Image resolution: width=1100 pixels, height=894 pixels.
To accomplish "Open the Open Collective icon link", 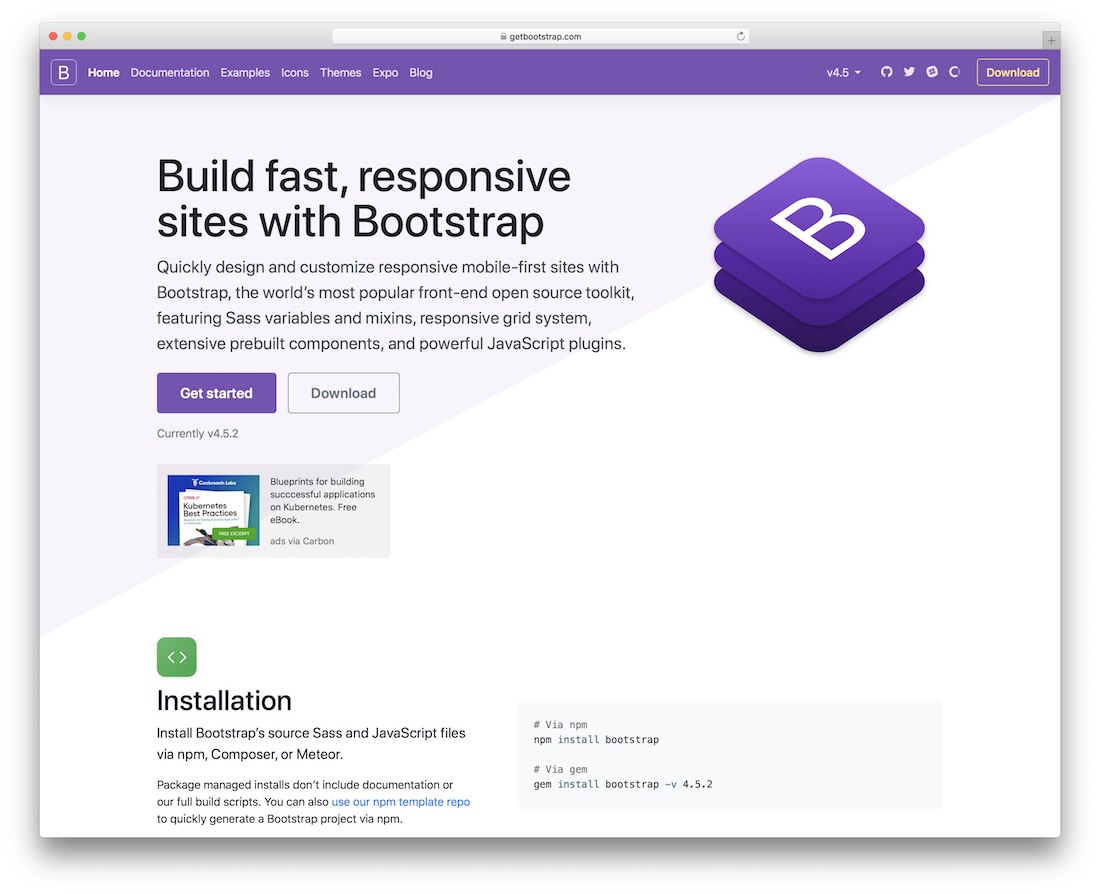I will (x=954, y=72).
